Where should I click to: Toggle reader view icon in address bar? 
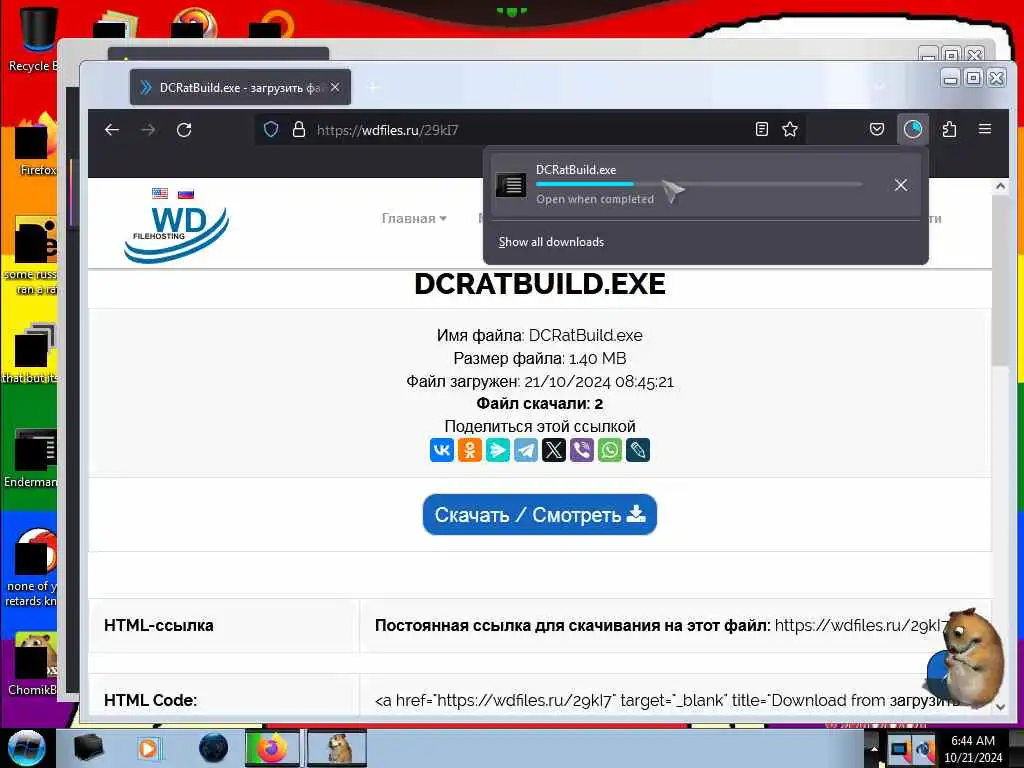761,129
